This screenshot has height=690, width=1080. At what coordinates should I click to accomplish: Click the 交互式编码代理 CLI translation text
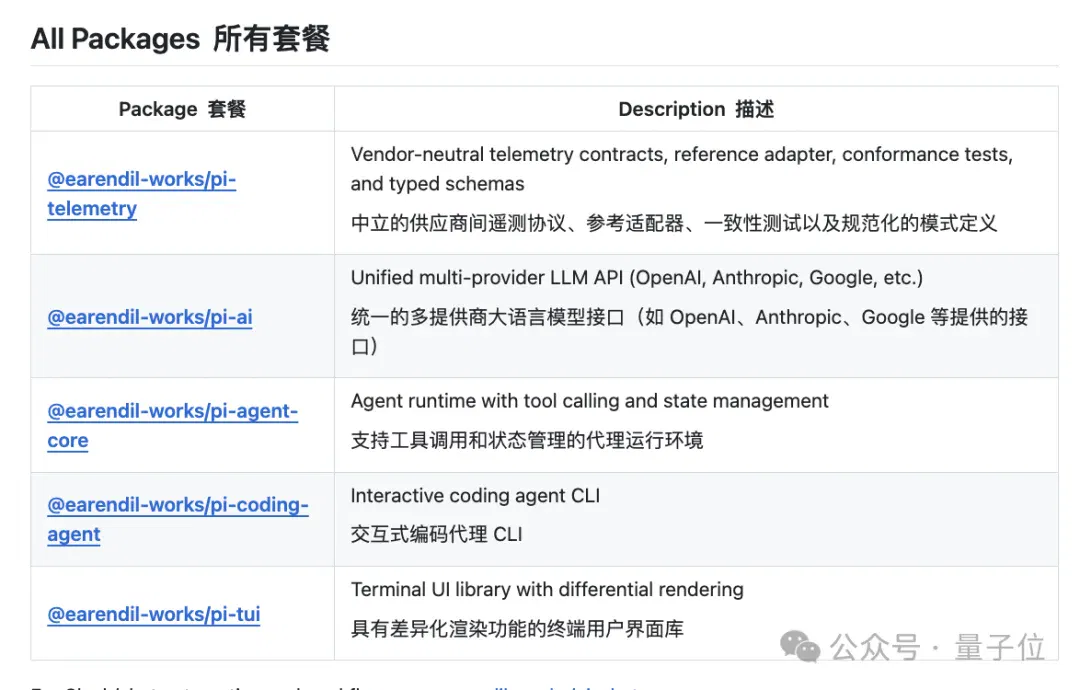(x=437, y=534)
